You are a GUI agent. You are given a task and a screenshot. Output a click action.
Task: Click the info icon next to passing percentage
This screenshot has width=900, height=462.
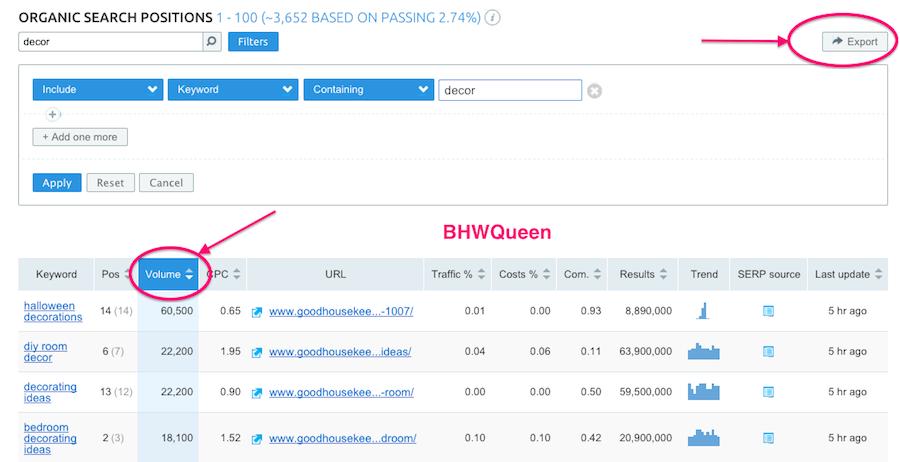[493, 18]
